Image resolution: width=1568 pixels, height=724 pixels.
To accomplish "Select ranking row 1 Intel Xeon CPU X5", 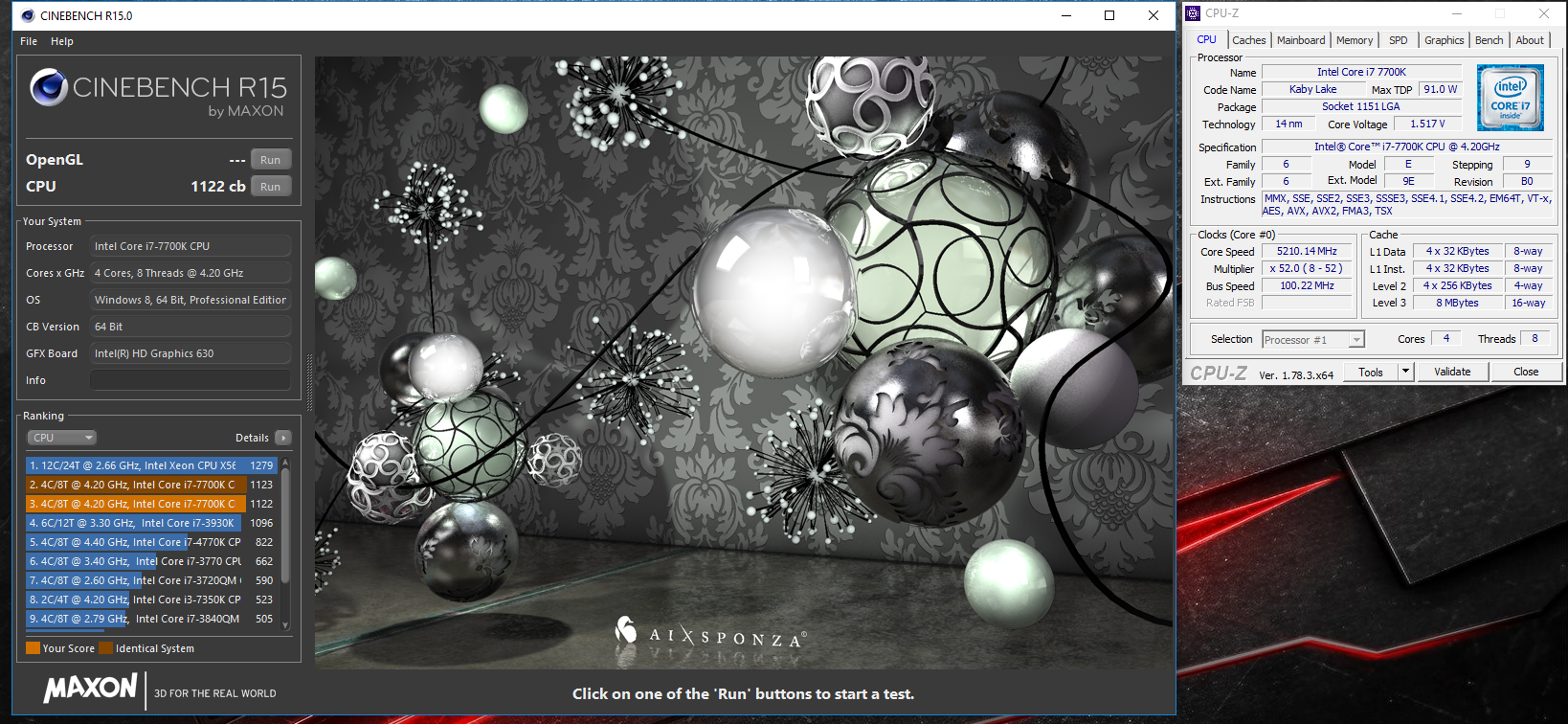I will point(151,465).
